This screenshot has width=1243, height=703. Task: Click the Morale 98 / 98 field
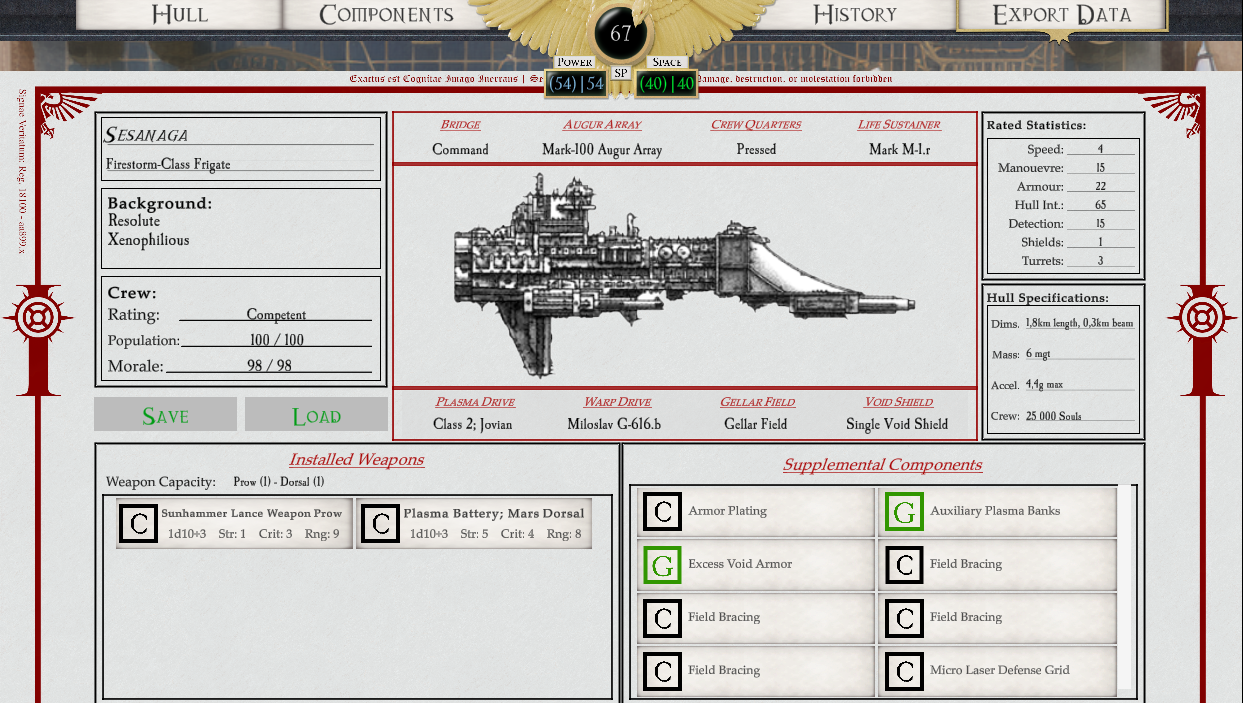click(269, 366)
